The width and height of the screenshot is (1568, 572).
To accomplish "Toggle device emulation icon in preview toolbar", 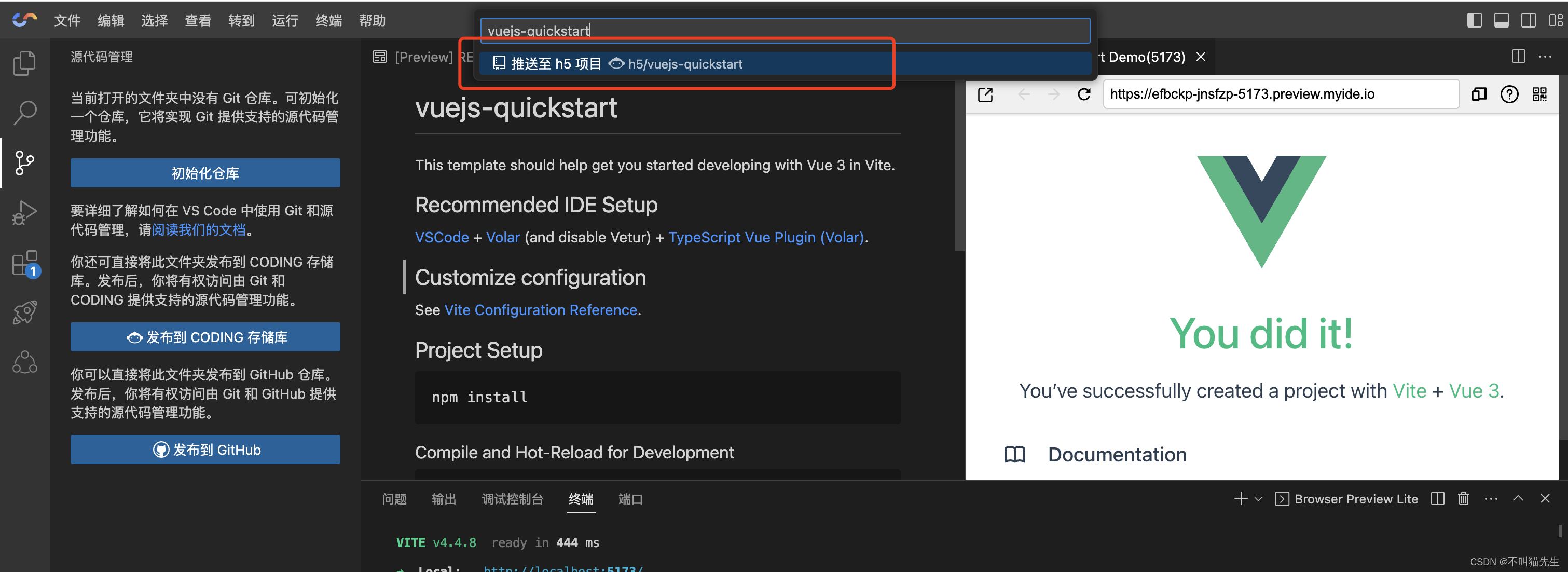I will [x=1479, y=94].
